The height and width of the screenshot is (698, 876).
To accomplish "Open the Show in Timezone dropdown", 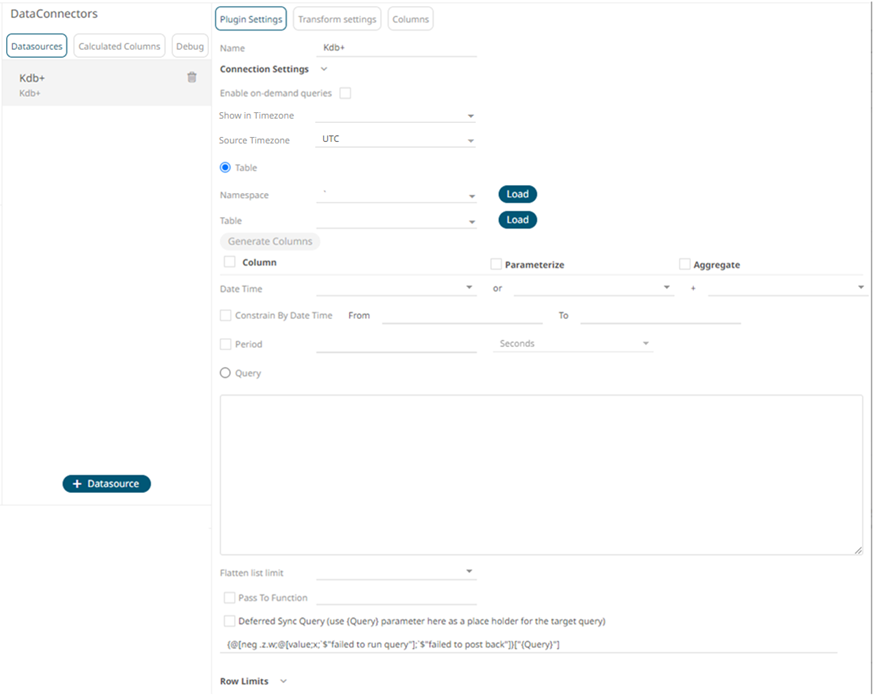I will [x=396, y=116].
